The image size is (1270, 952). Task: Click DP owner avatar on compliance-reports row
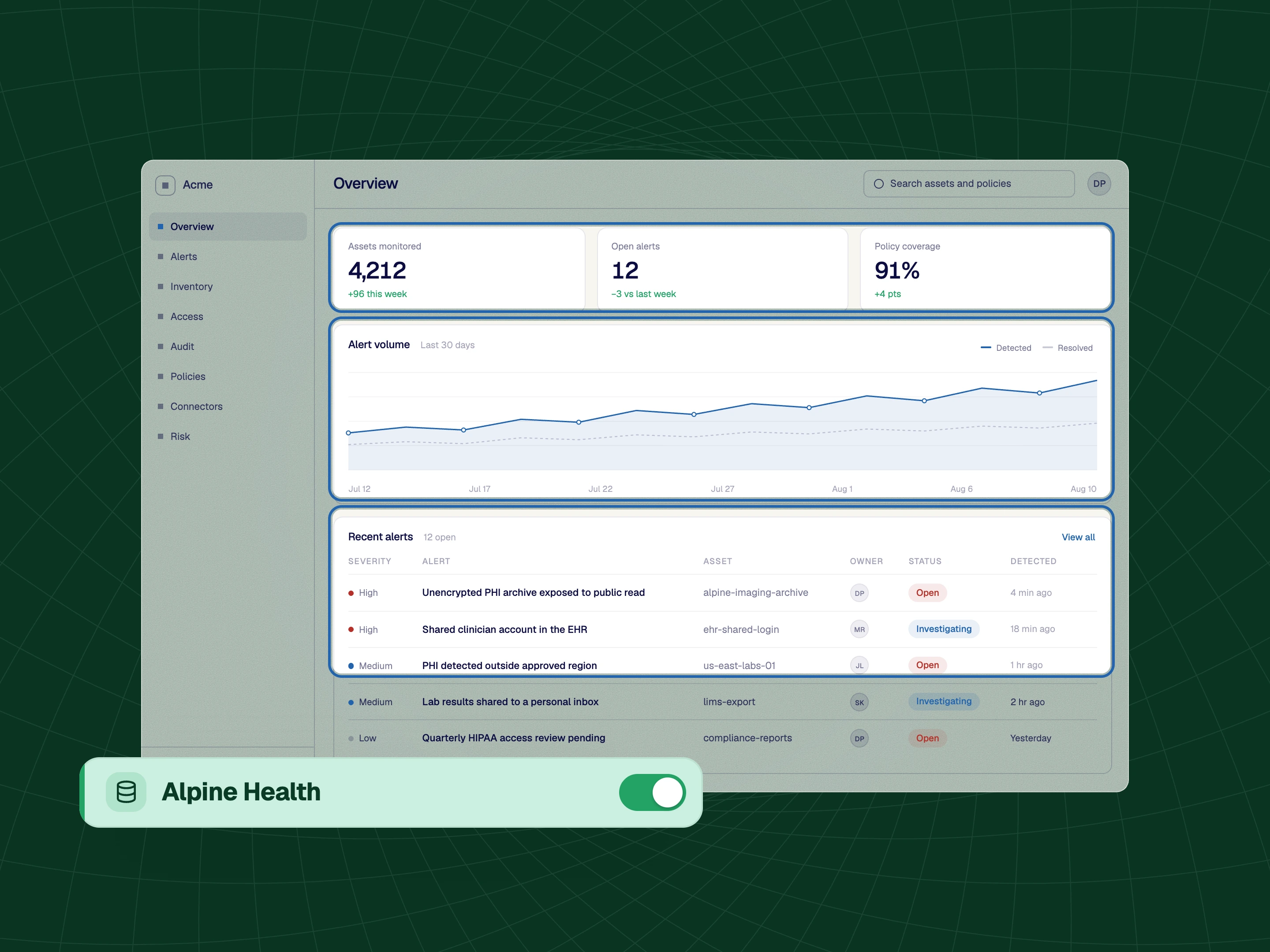pos(859,738)
